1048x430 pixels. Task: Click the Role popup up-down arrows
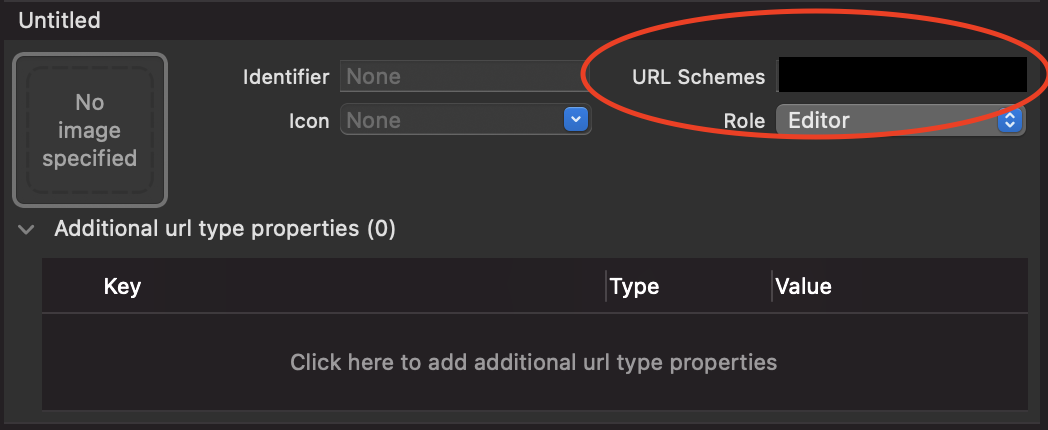(x=1010, y=120)
